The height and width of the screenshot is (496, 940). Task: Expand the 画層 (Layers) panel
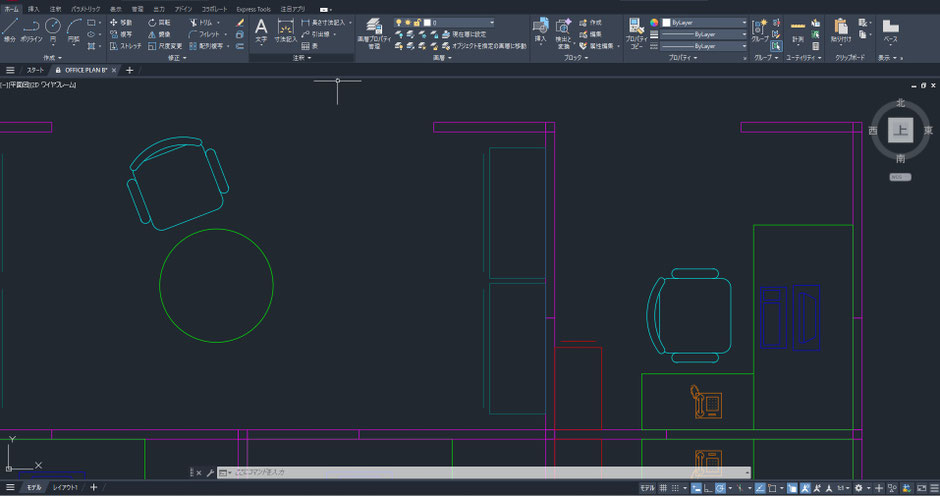[x=442, y=58]
